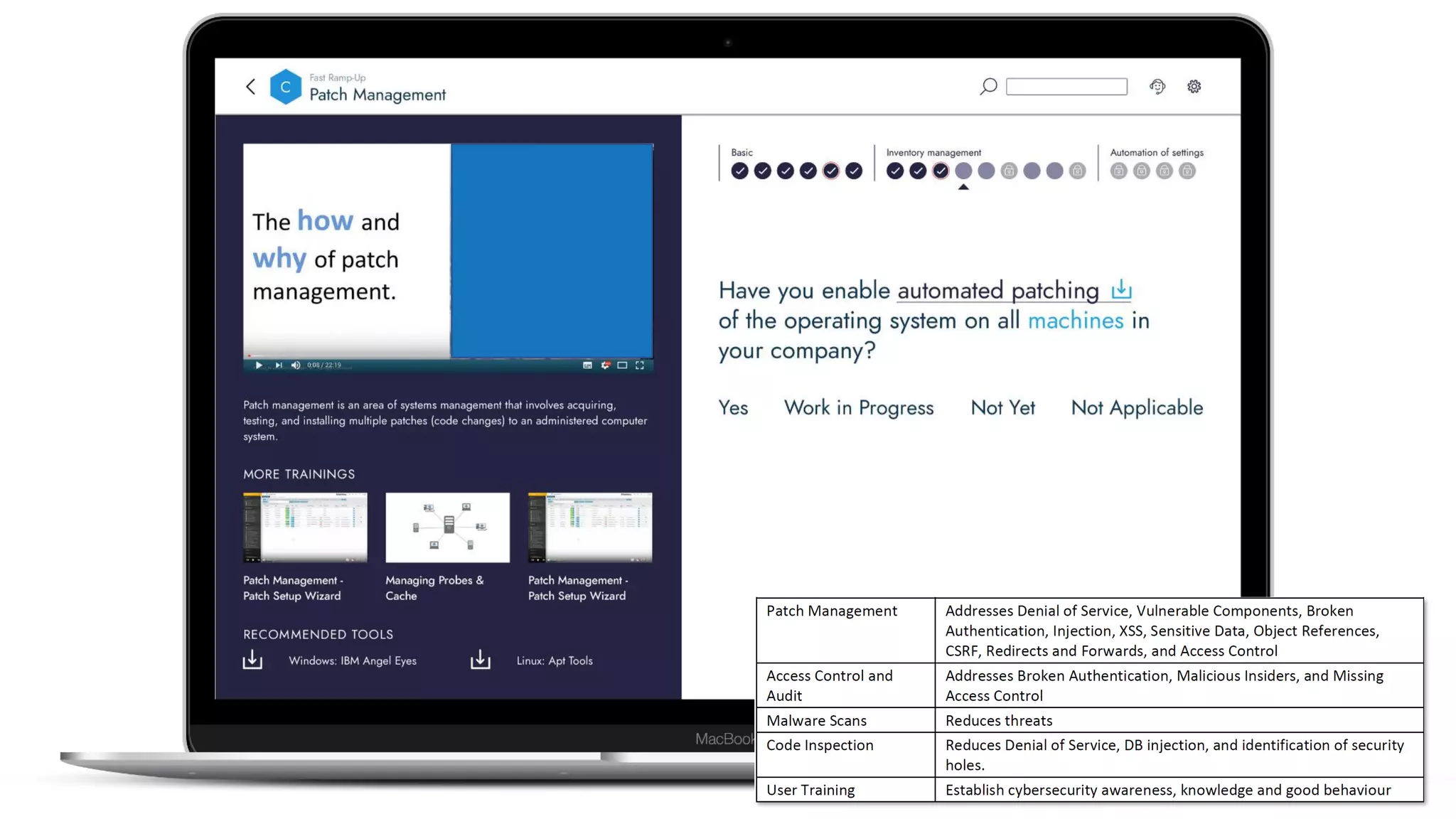Viewport: 1456px width, 819px height.
Task: Click the magnifier search icon
Action: 988,87
